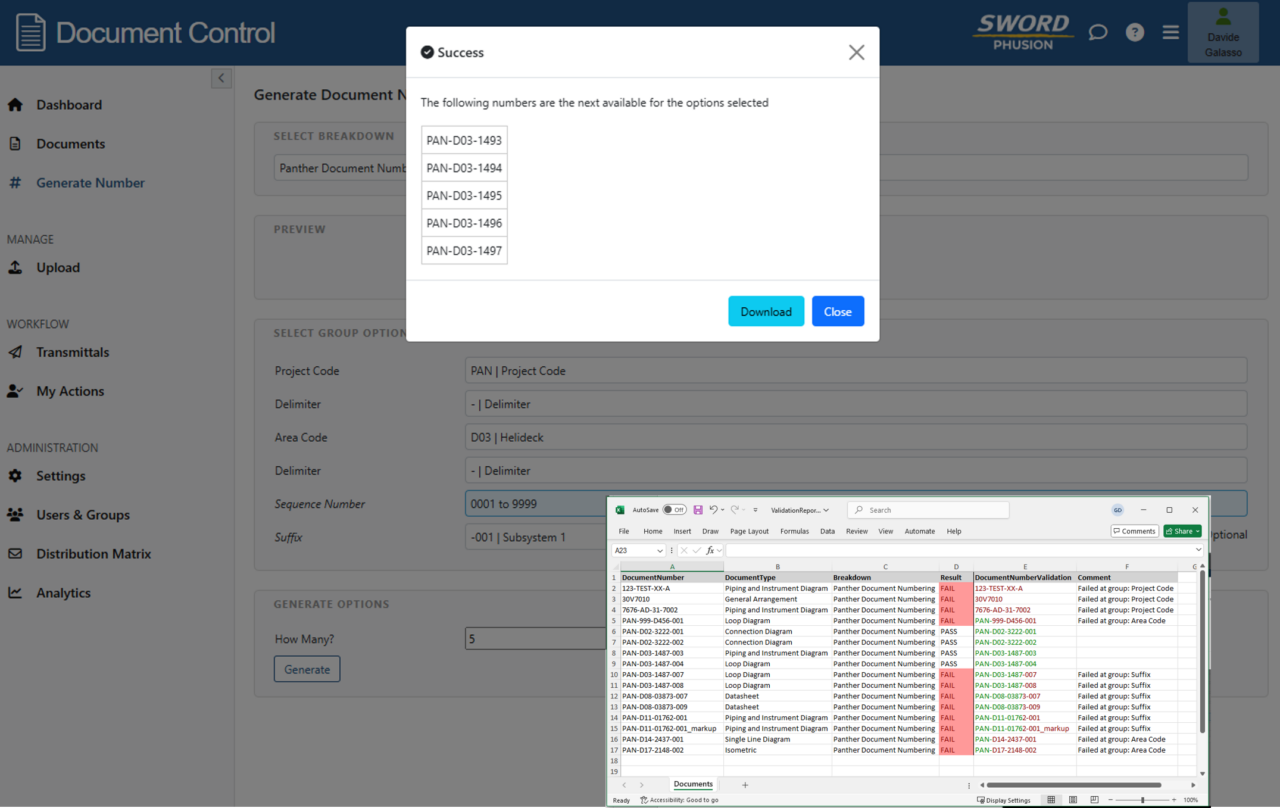Viewport: 1280px width, 808px height.
Task: Click the chat bubble icon in header
Action: (1098, 32)
